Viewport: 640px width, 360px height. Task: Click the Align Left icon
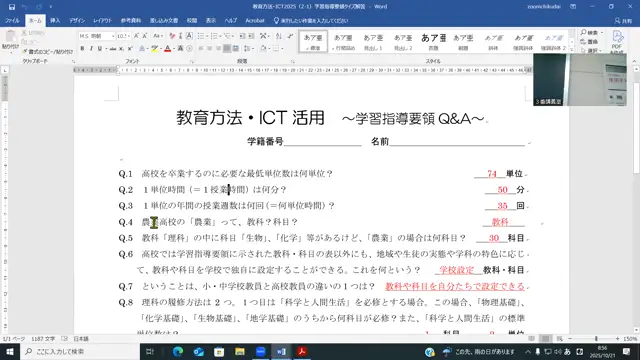[201, 49]
